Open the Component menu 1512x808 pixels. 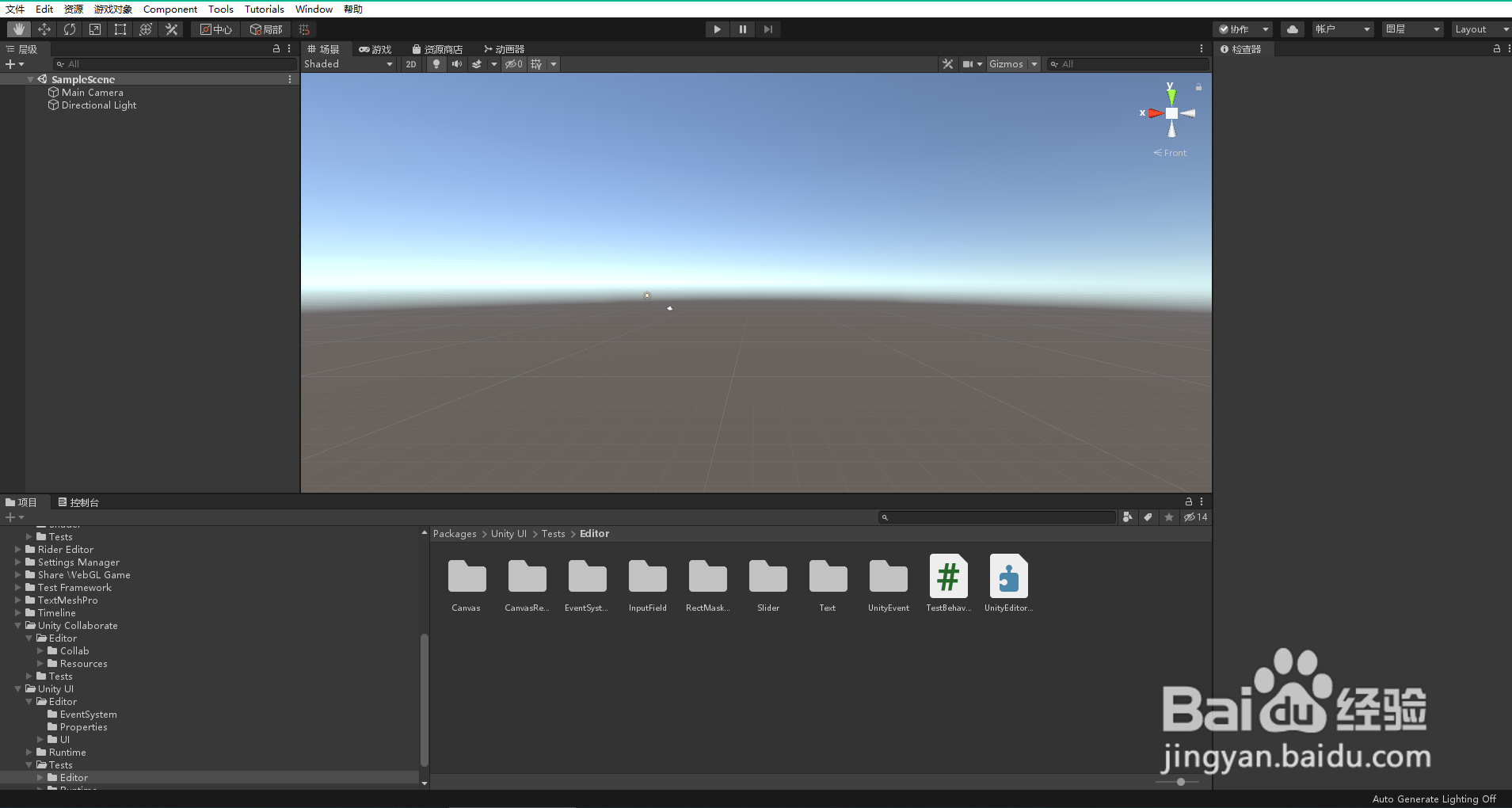(x=170, y=9)
